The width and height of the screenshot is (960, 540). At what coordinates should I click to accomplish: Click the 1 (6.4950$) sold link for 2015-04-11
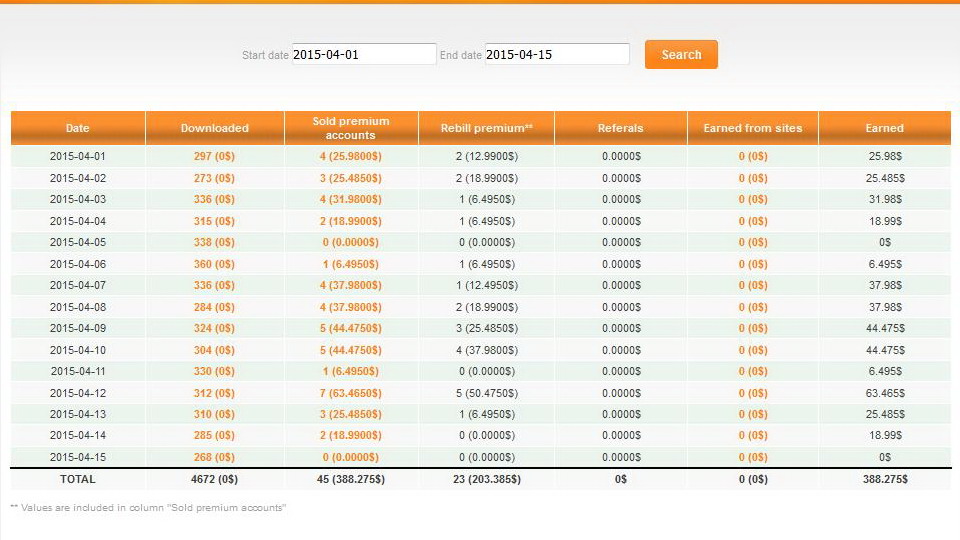(x=350, y=371)
